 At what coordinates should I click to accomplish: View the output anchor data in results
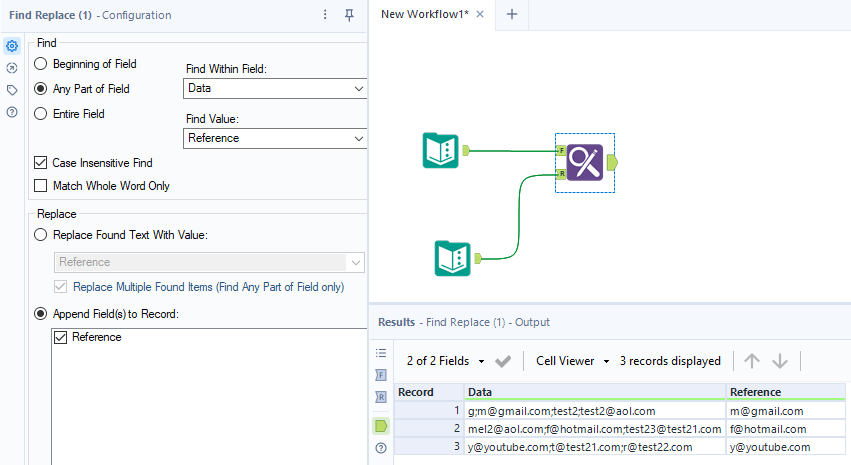coord(381,426)
